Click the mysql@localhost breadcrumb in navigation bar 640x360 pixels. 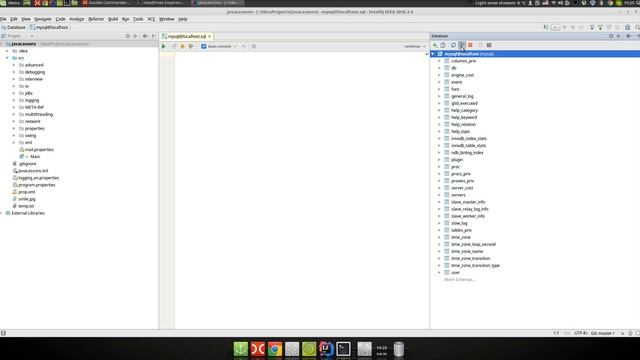49,27
